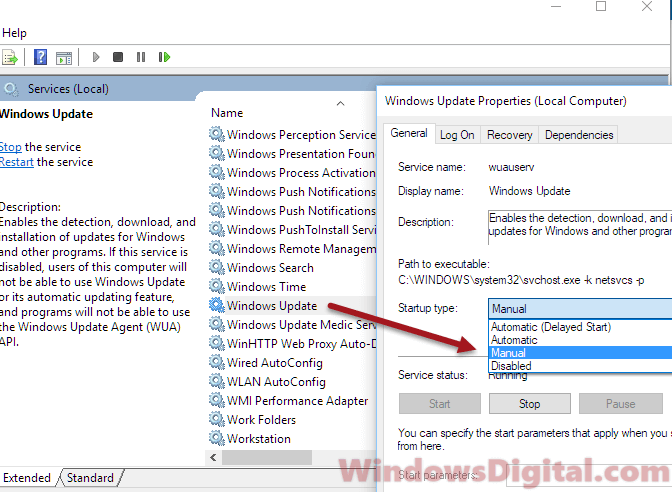Click gear icon beside Windows PushToInstall Service
This screenshot has height=492, width=672.
(217, 229)
